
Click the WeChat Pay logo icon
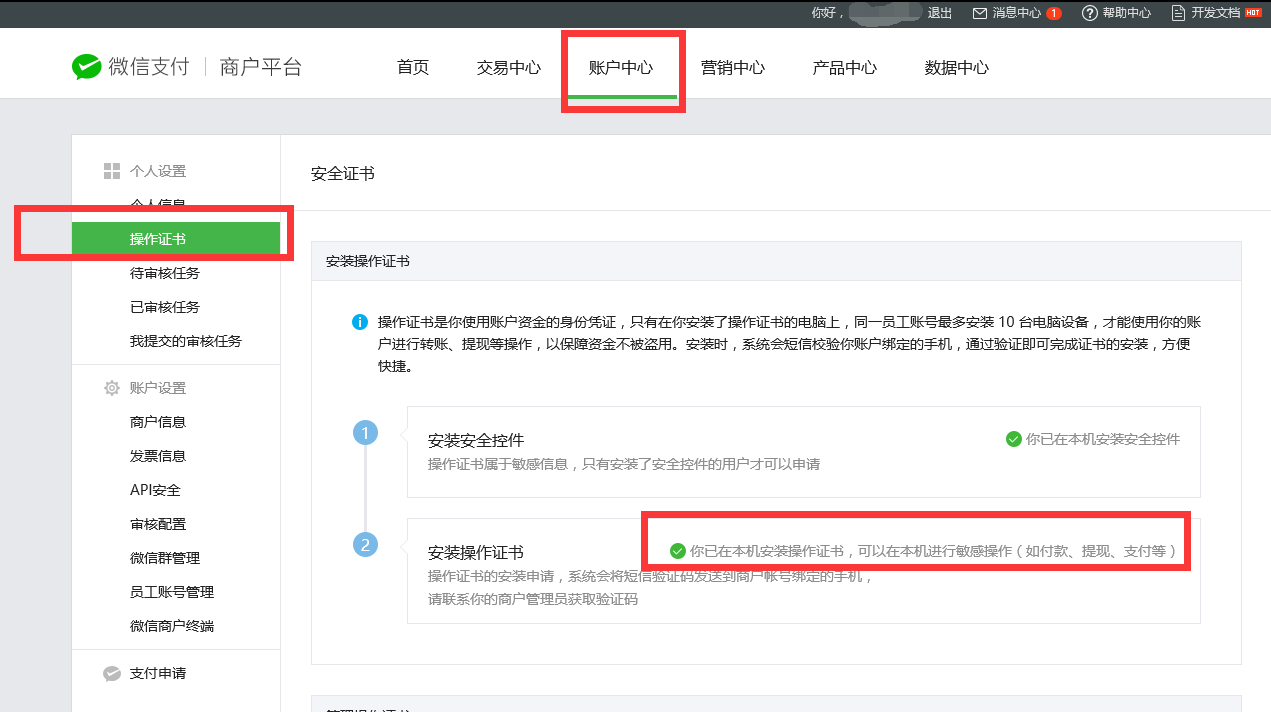pos(87,67)
